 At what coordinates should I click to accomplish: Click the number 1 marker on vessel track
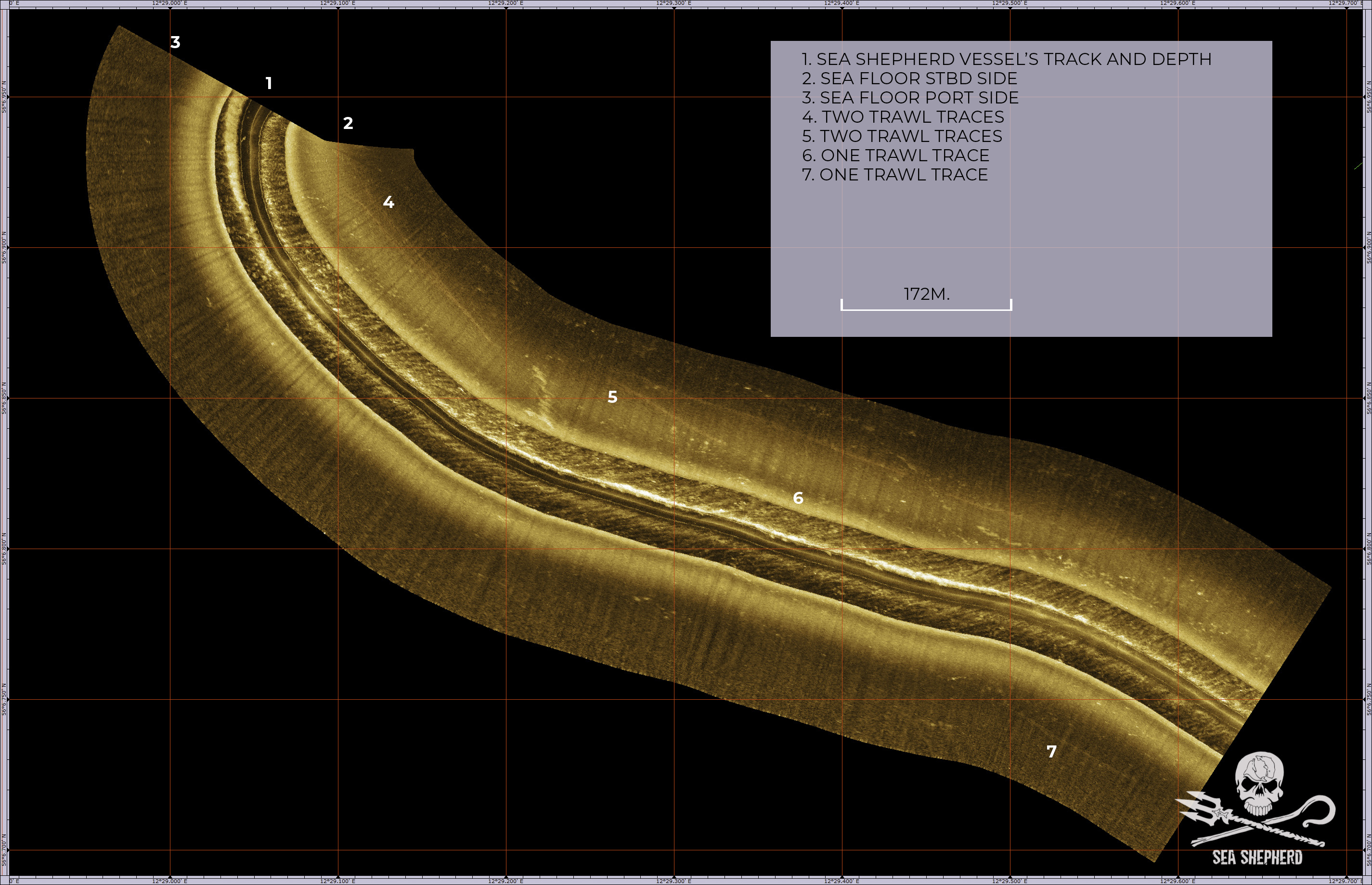(269, 83)
